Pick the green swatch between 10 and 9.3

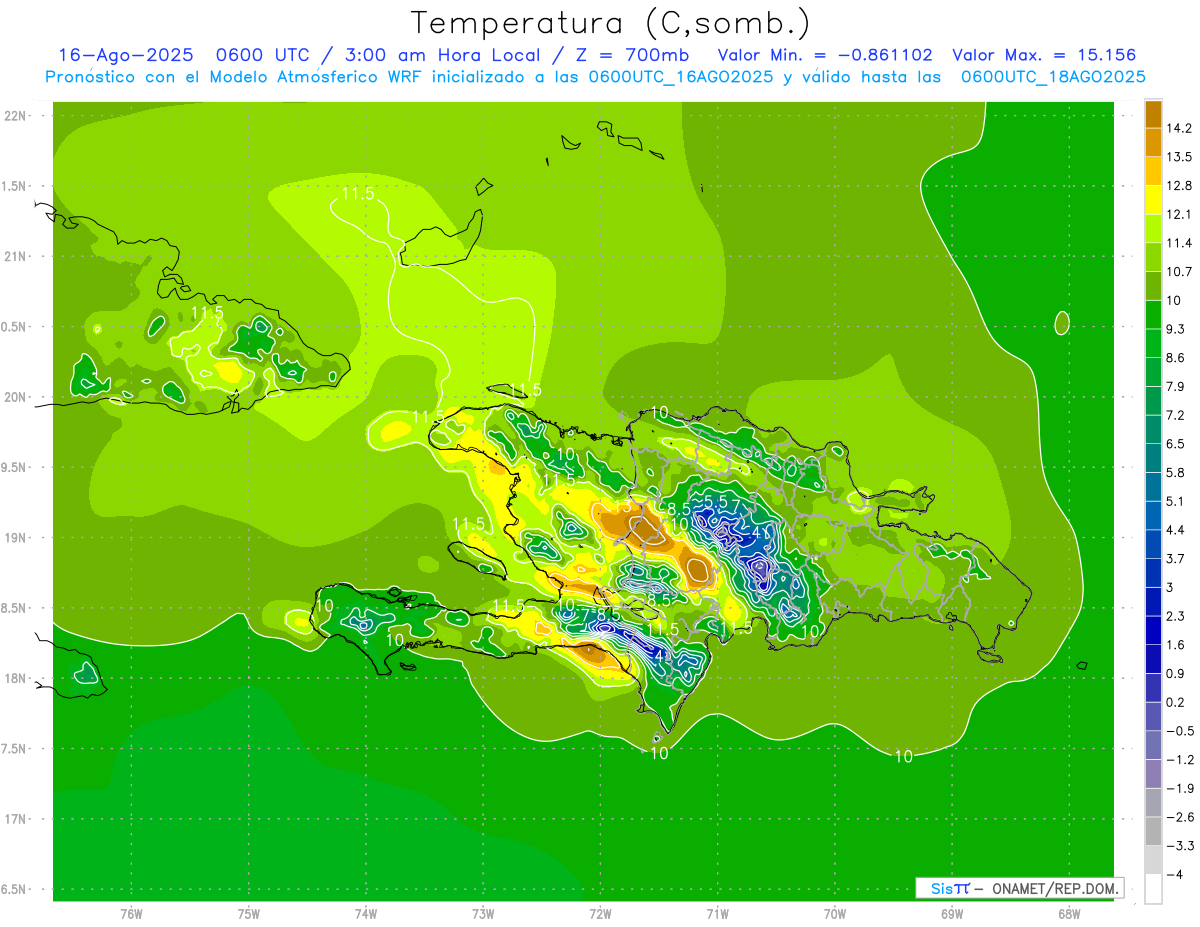coord(1153,314)
